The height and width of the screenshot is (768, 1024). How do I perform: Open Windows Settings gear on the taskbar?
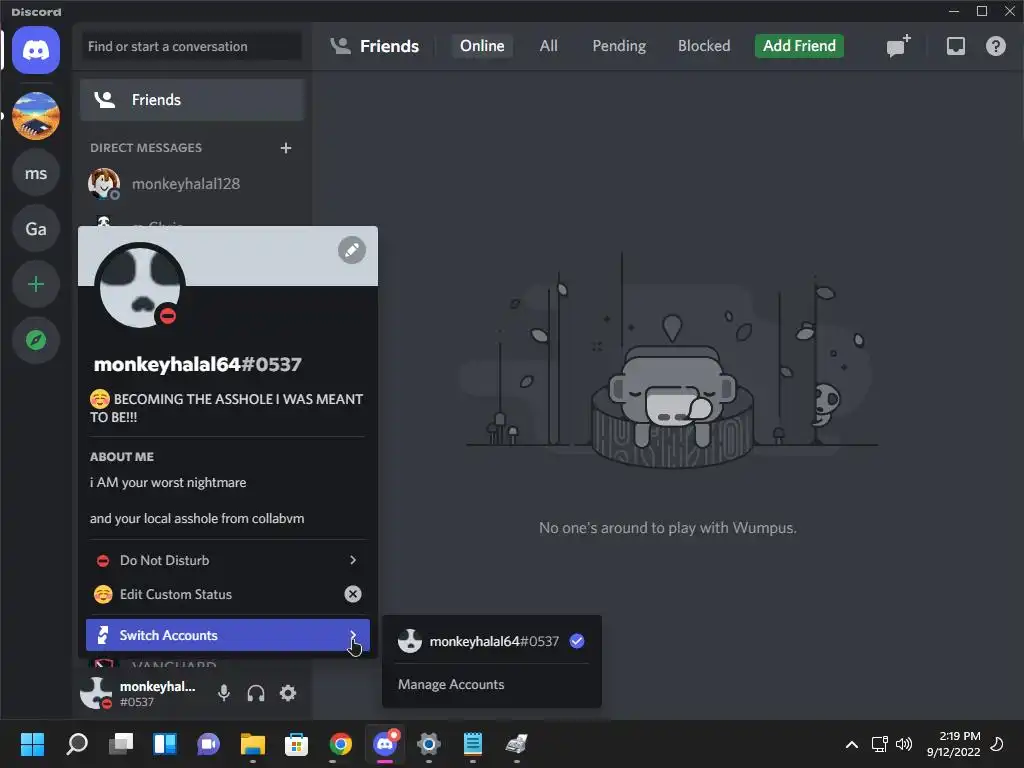[428, 744]
